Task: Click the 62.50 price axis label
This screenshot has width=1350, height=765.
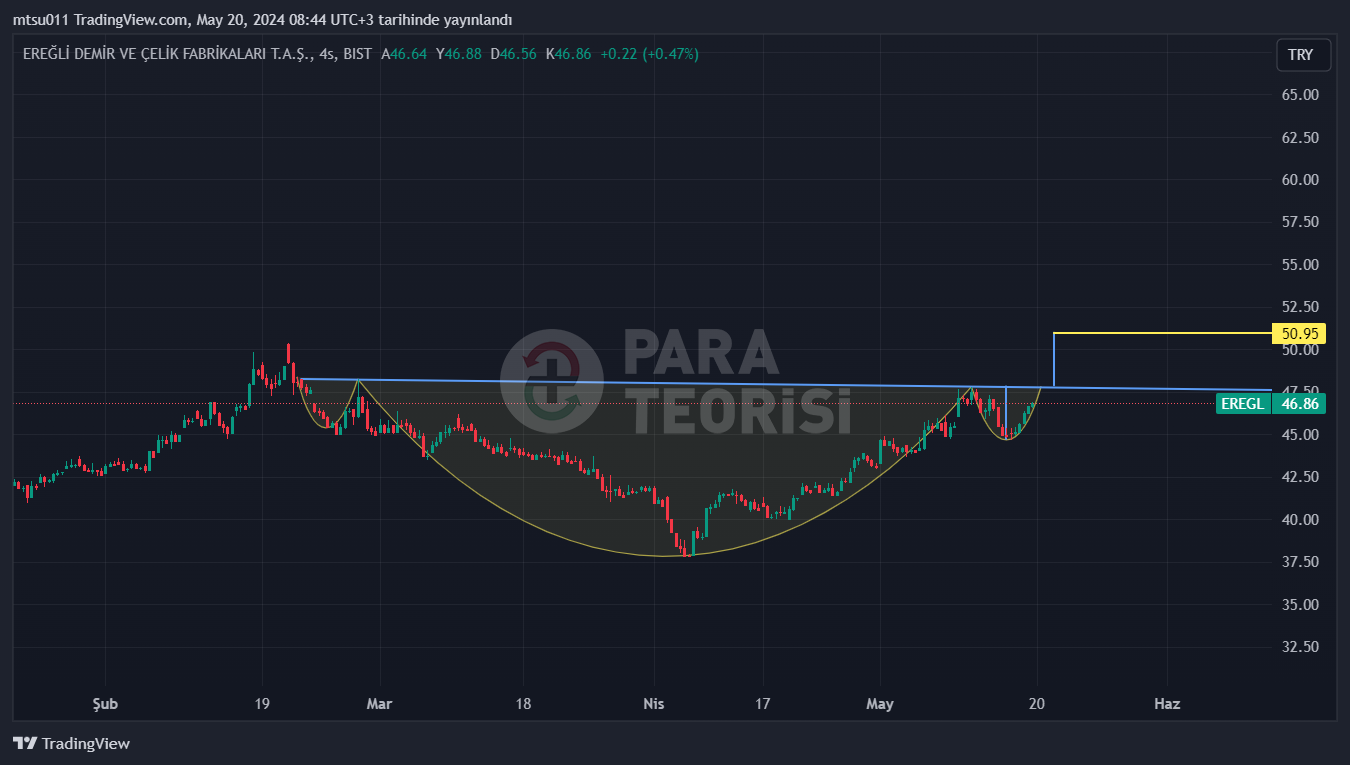Action: (x=1300, y=137)
